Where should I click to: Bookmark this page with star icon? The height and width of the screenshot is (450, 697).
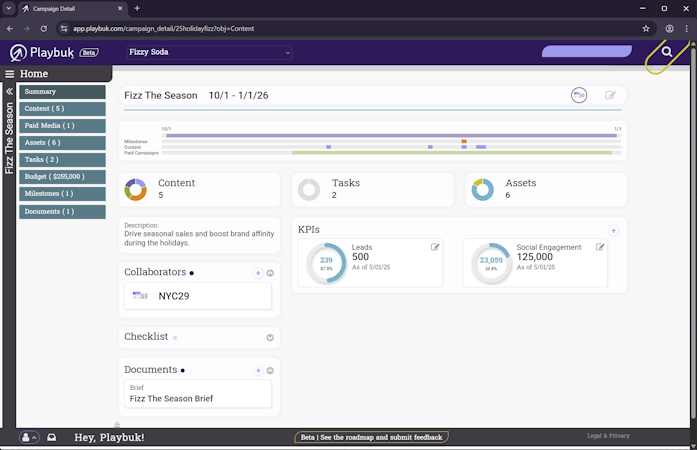pos(646,28)
